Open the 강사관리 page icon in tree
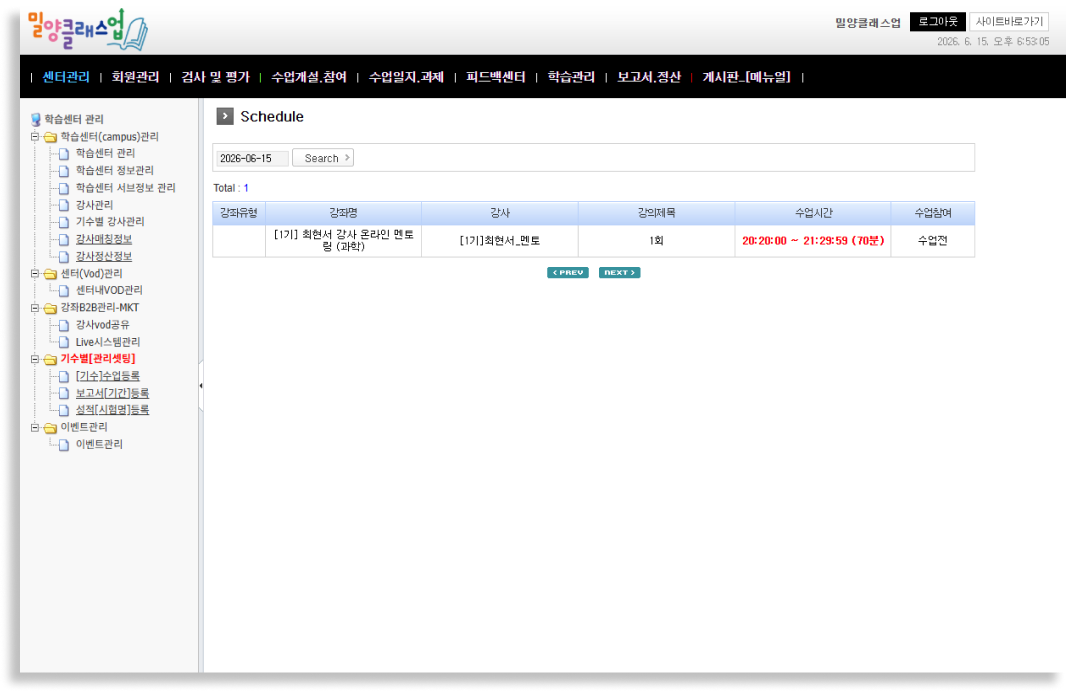This screenshot has height=697, width=1066. [64, 205]
